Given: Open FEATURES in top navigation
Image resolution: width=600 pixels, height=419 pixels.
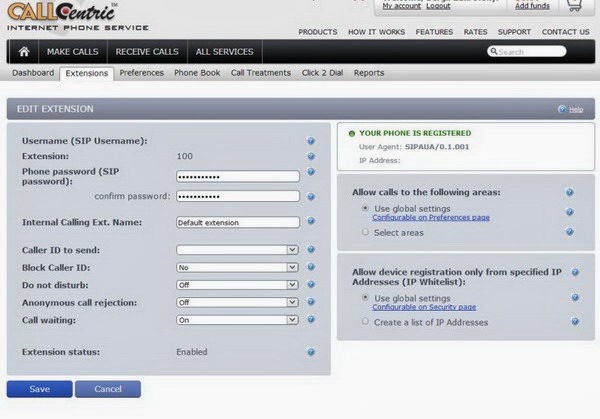Looking at the screenshot, I should pos(434,32).
